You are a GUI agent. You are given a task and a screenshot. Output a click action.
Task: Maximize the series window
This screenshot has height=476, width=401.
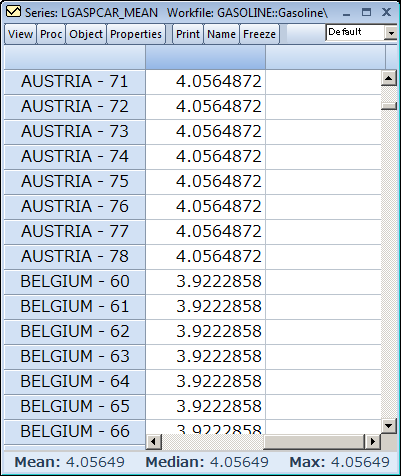[x=366, y=13]
